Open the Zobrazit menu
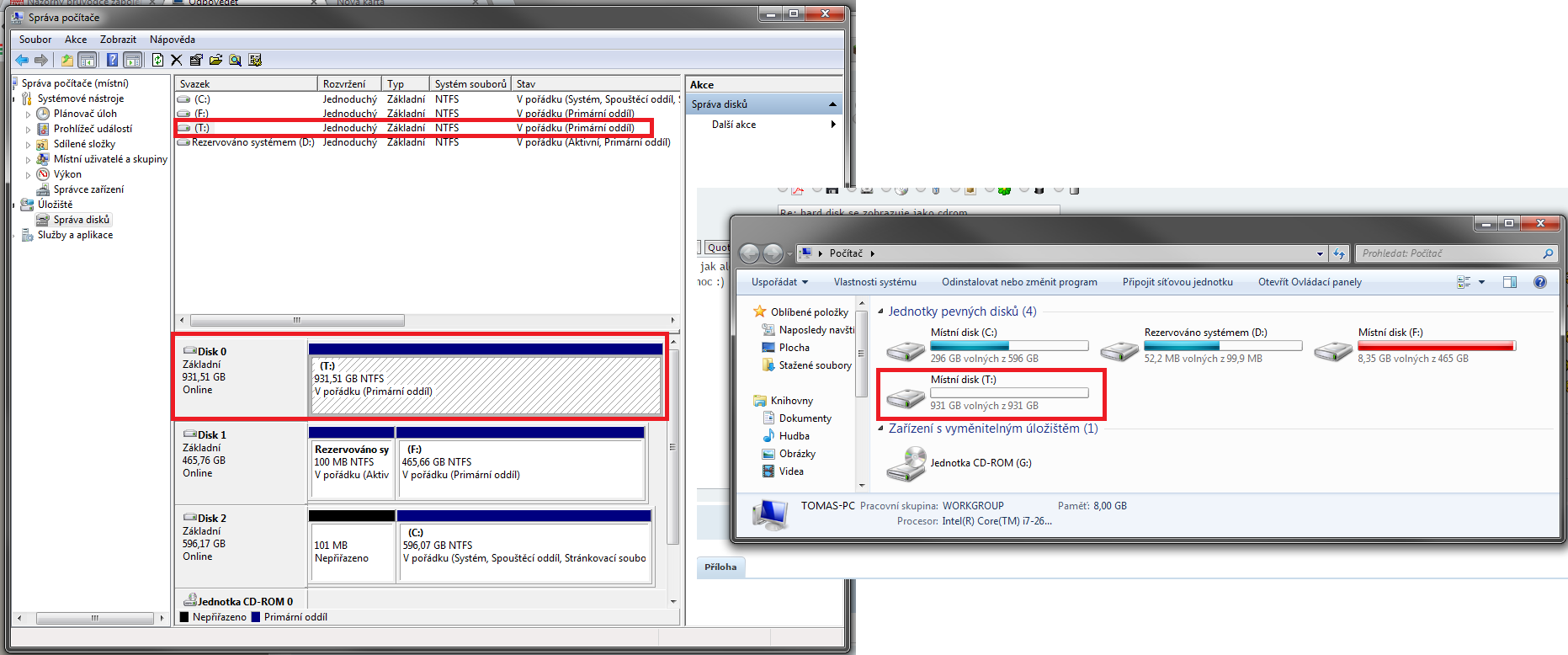Image resolution: width=1568 pixels, height=655 pixels. tap(118, 40)
